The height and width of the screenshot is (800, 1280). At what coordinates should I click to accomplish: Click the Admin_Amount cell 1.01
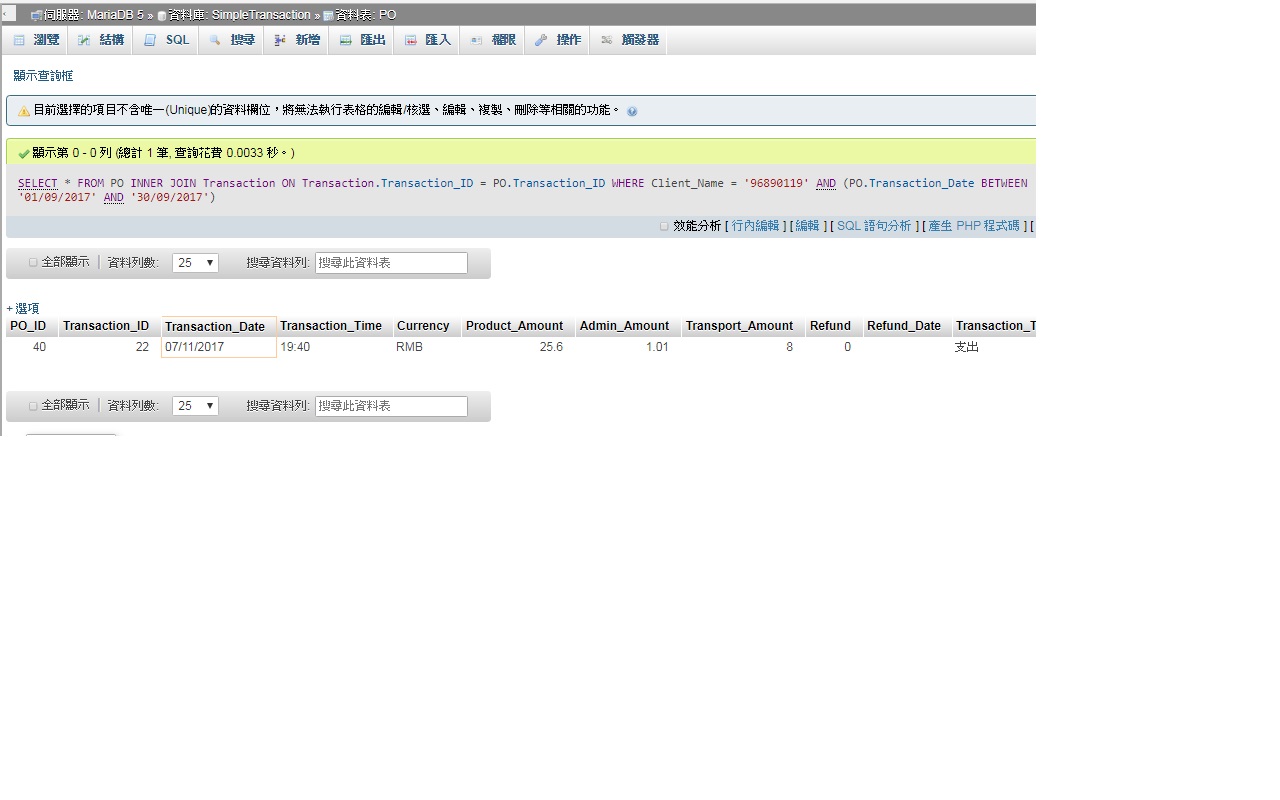(628, 347)
